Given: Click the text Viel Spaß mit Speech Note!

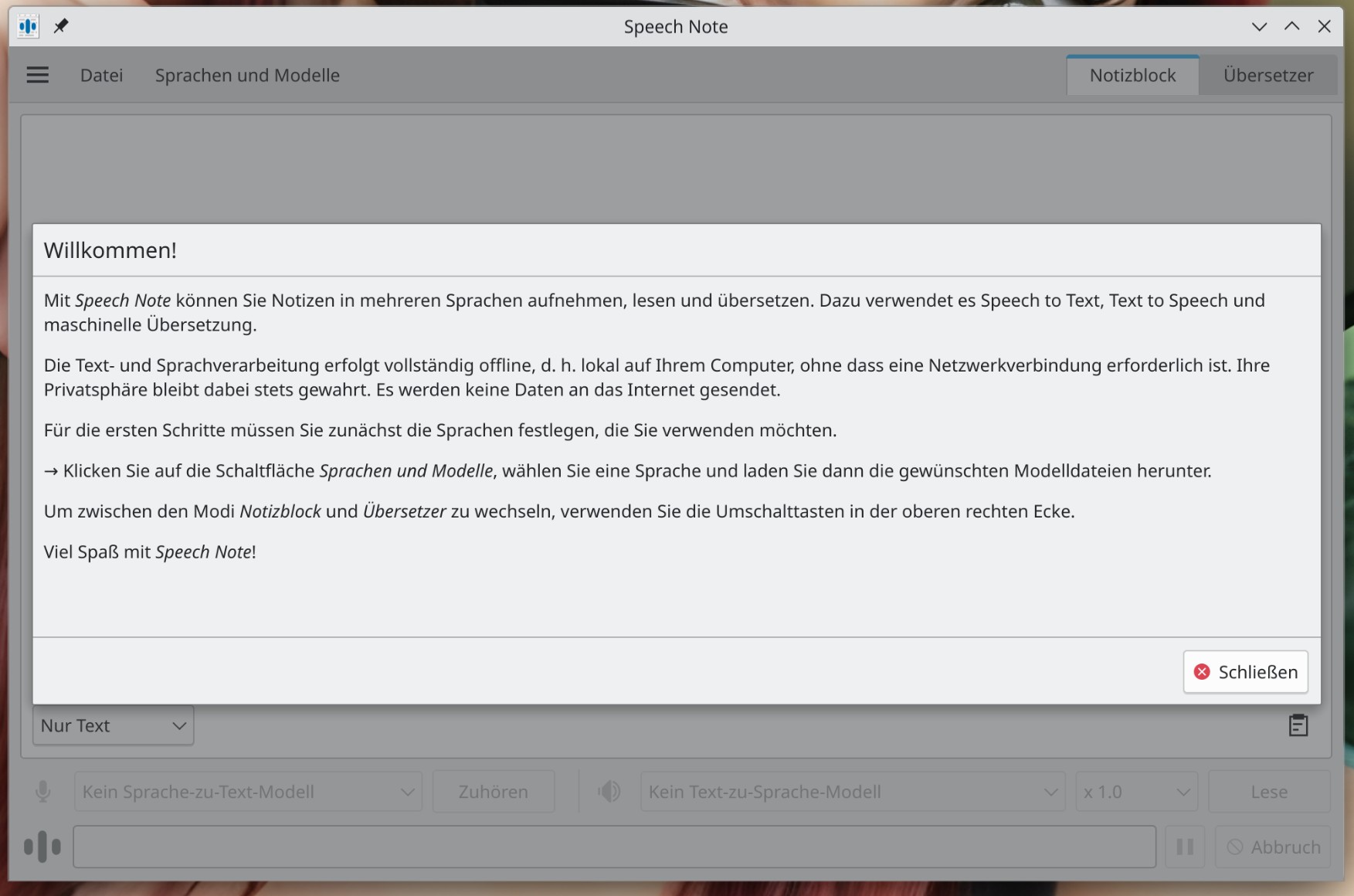Looking at the screenshot, I should pos(150,552).
